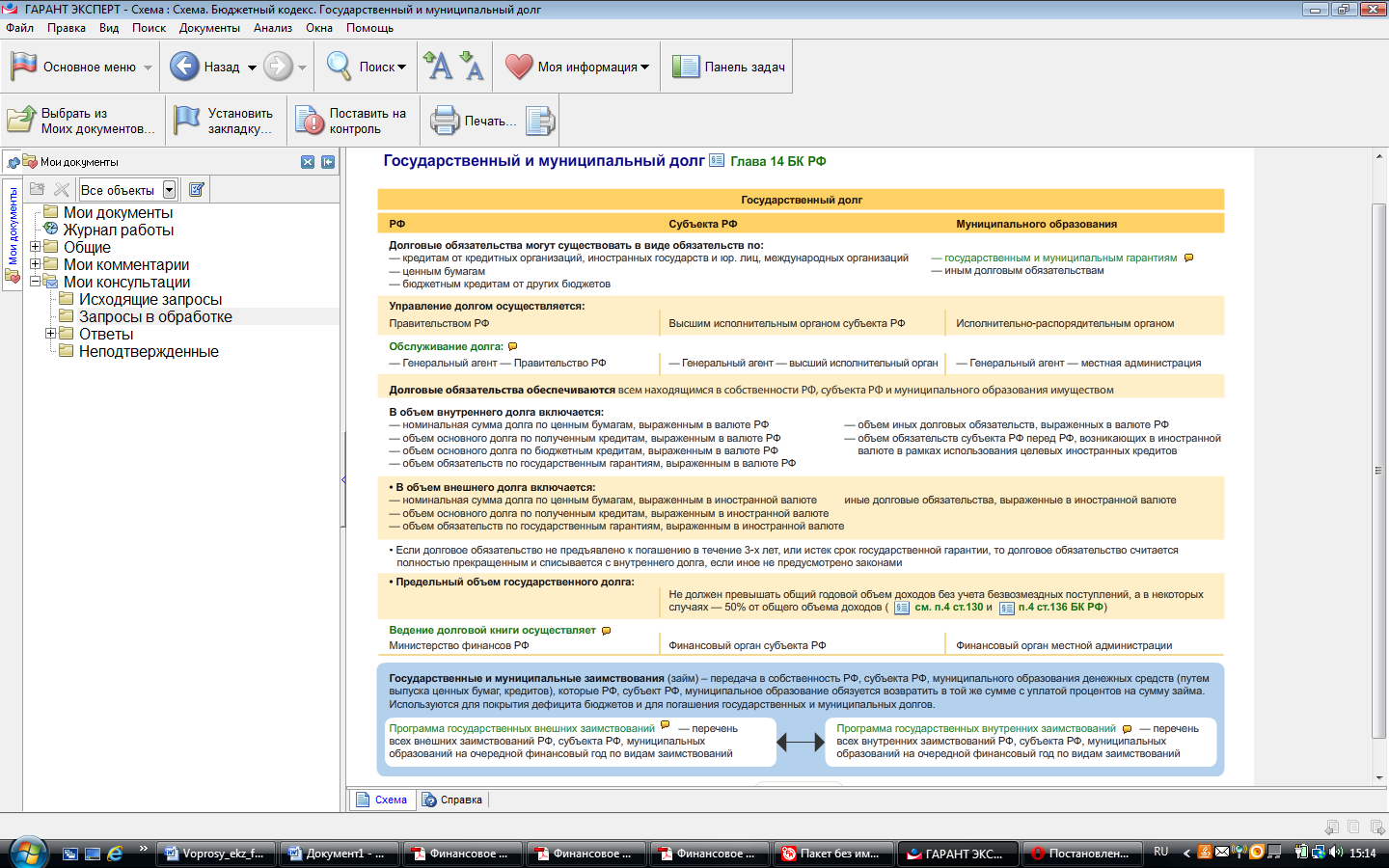Open the см. п.4 ст.130 link
Screen dimensions: 1389x868
point(949,607)
